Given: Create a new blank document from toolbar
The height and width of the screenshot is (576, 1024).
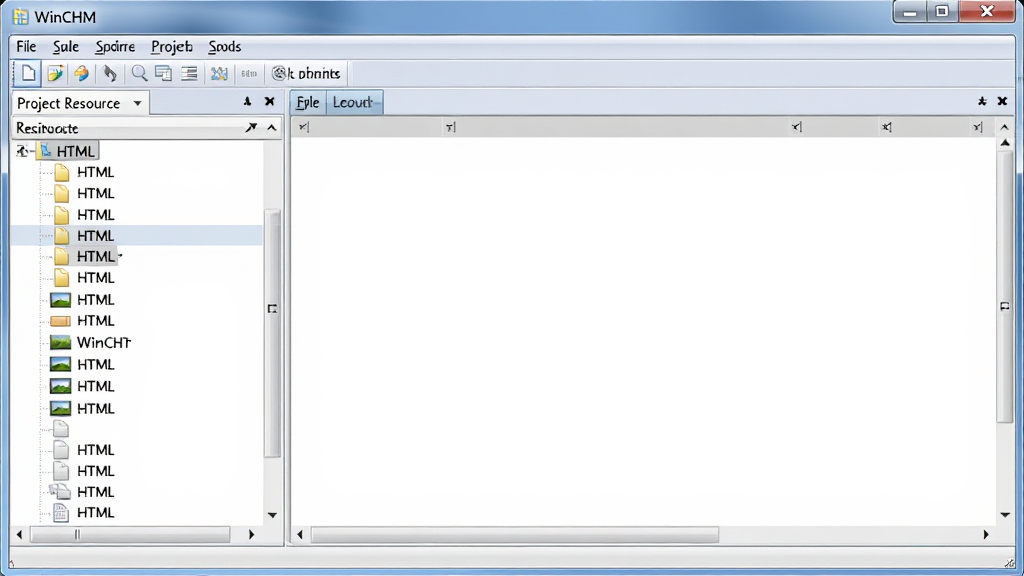Looking at the screenshot, I should coord(28,73).
